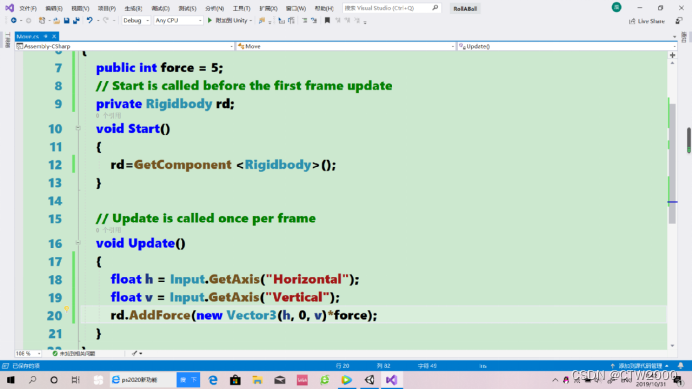The width and height of the screenshot is (693, 390).
Task: Click the Redo toolbar icon
Action: coord(106,20)
